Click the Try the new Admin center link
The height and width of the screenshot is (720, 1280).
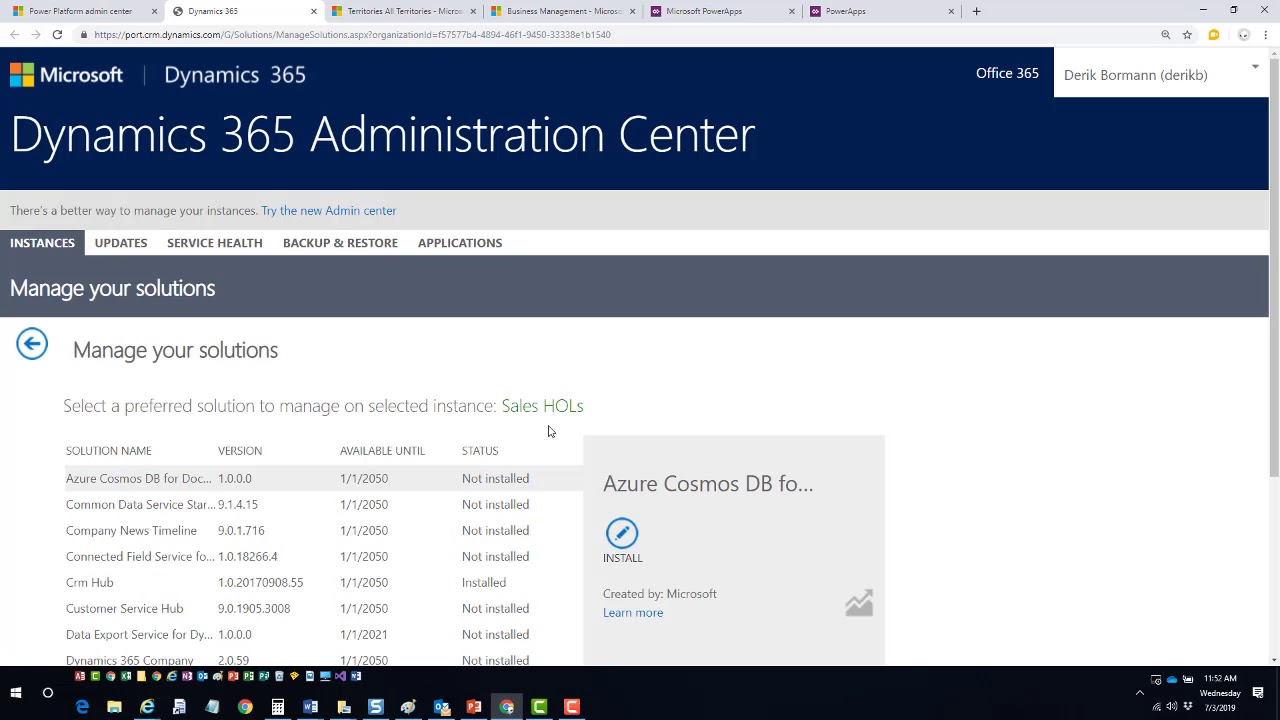tap(328, 211)
